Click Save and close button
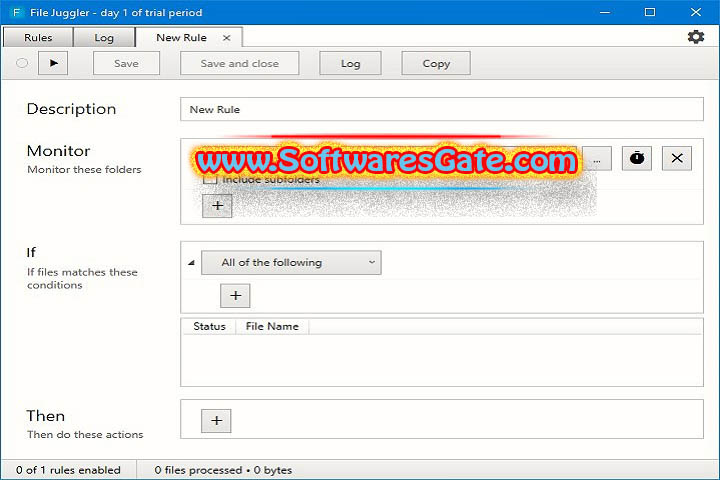The height and width of the screenshot is (480, 720). point(239,63)
